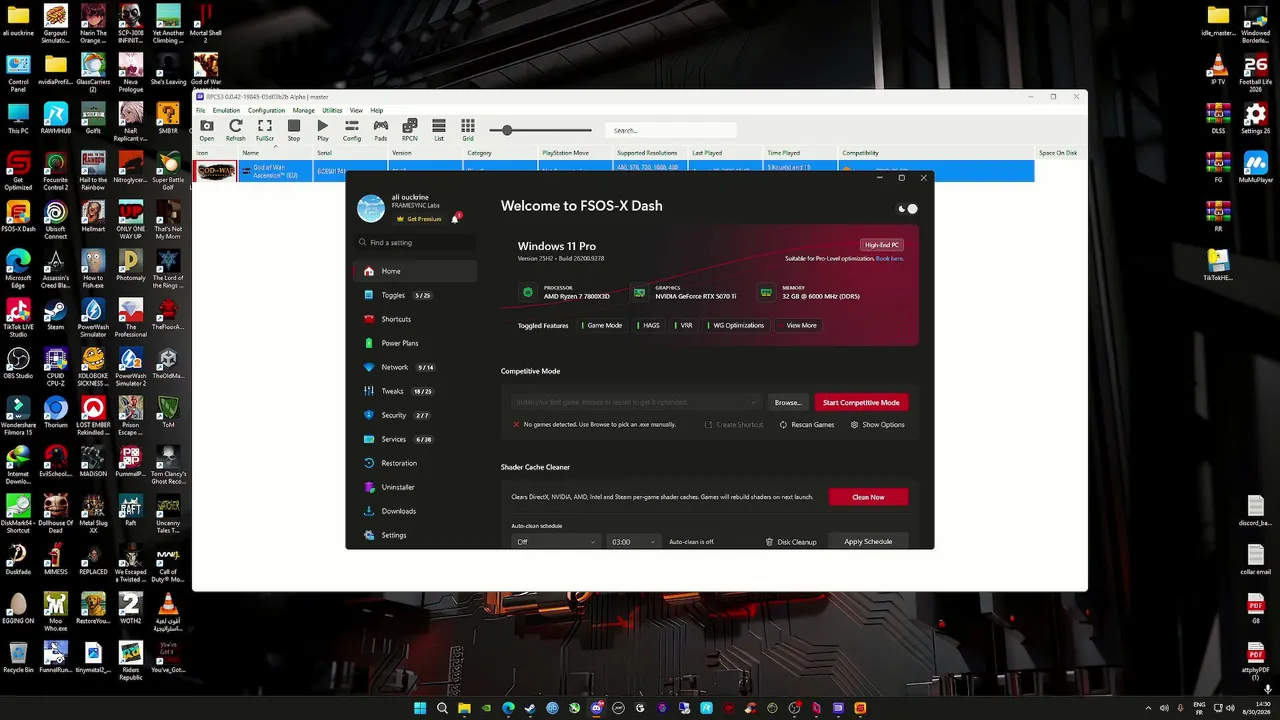Open Settings in FSOS-X sidebar
The width and height of the screenshot is (1280, 720).
[x=415, y=535]
